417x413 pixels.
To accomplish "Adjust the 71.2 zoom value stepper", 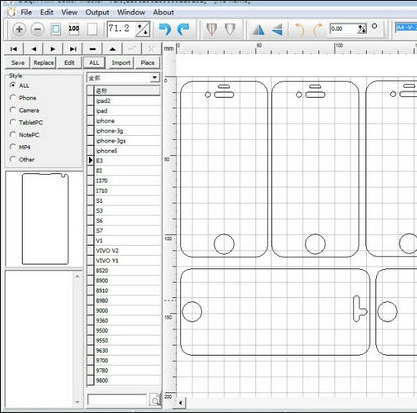I will click(x=143, y=29).
